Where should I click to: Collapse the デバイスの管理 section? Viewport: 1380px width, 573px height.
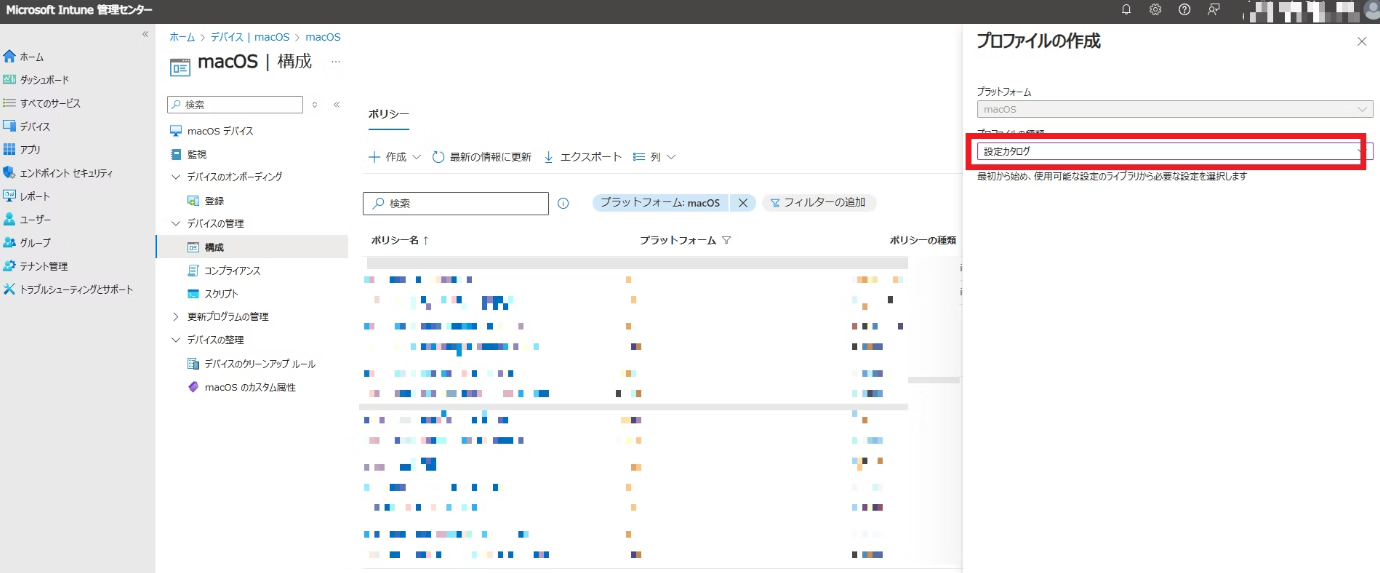pos(176,224)
